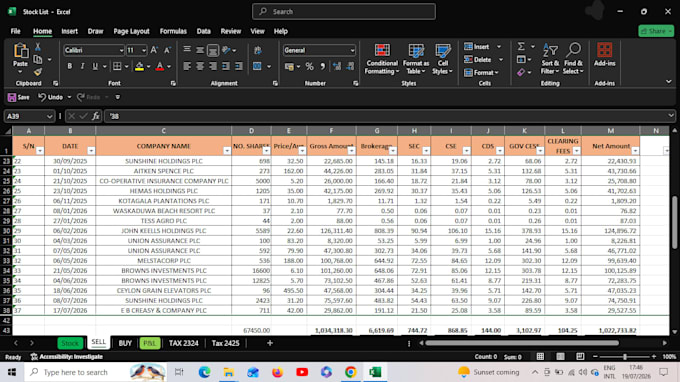Open Conditional Formatting menu

coord(382,59)
